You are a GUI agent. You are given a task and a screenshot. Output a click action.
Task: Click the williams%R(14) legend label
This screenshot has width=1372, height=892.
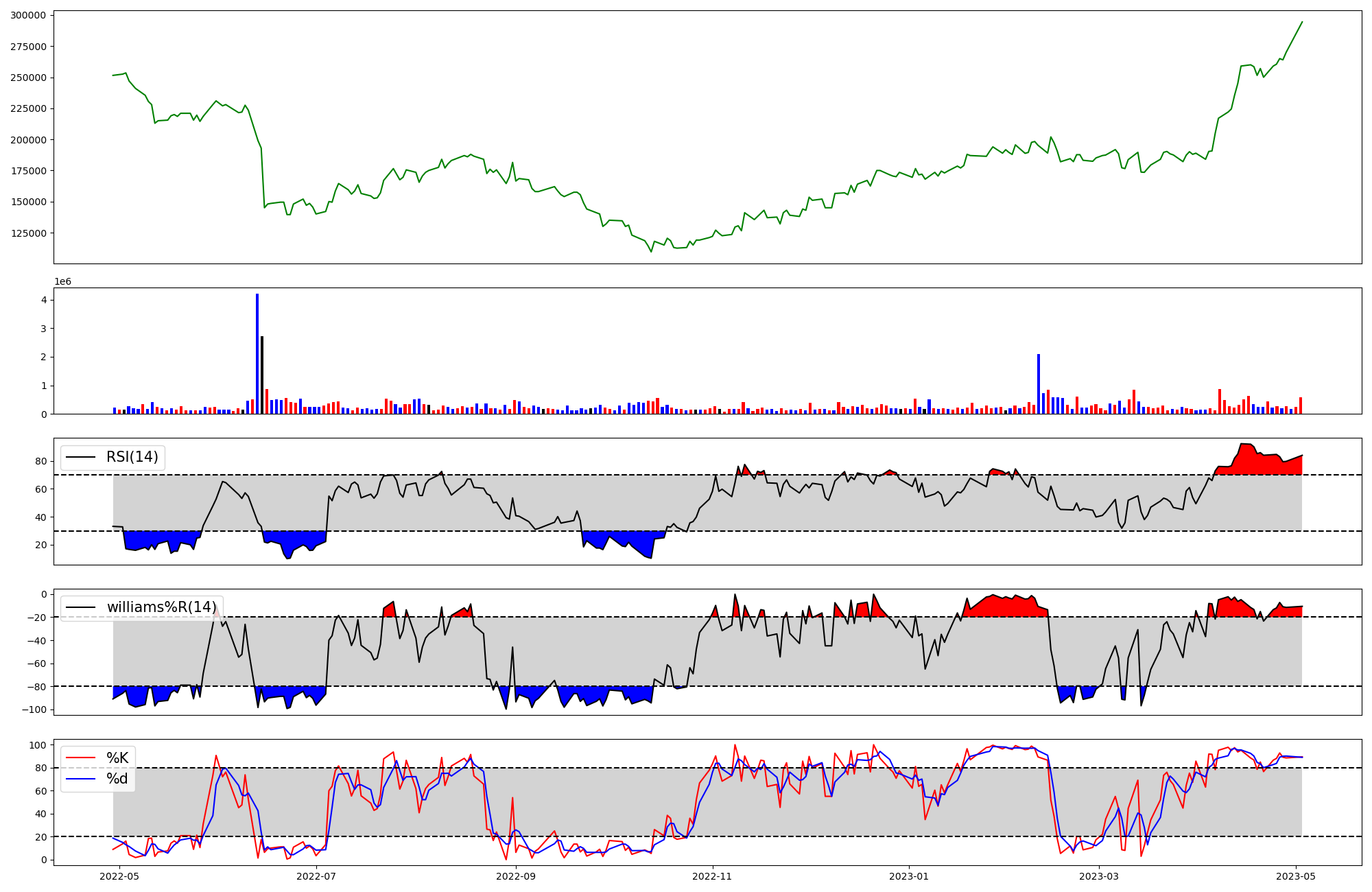pos(161,607)
